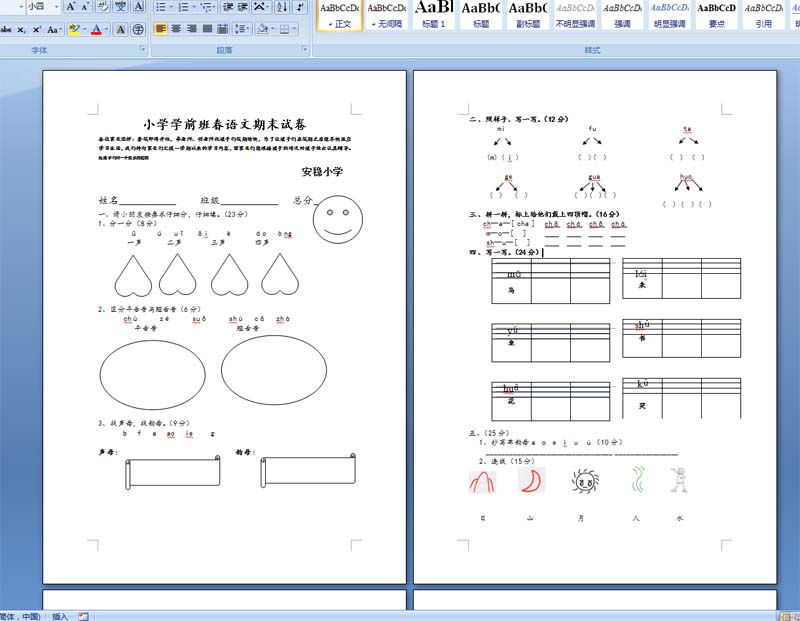Apply paragraph shading with paint bucket
The width and height of the screenshot is (800, 621).
tap(263, 29)
